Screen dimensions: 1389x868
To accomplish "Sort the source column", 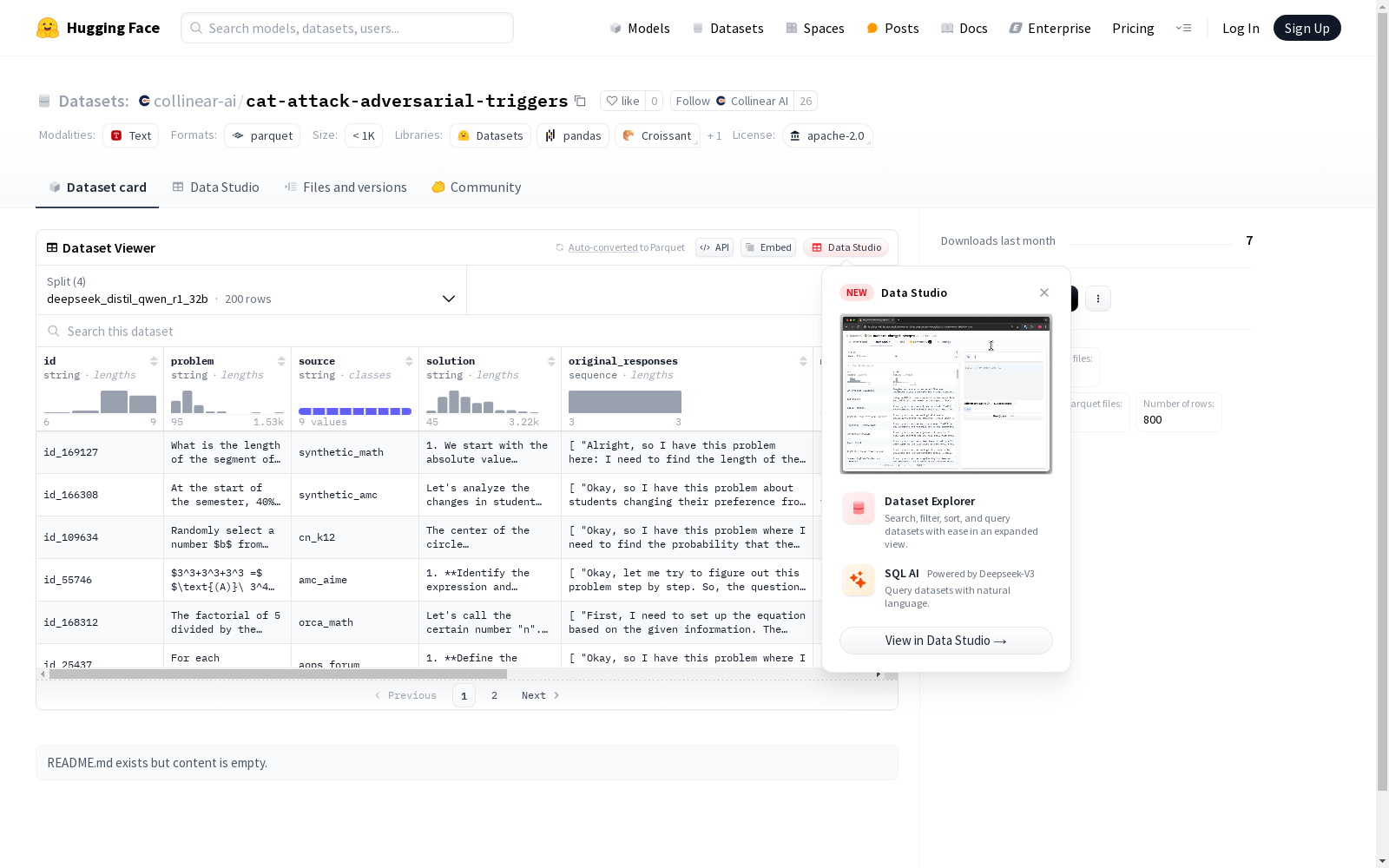I will pyautogui.click(x=409, y=361).
